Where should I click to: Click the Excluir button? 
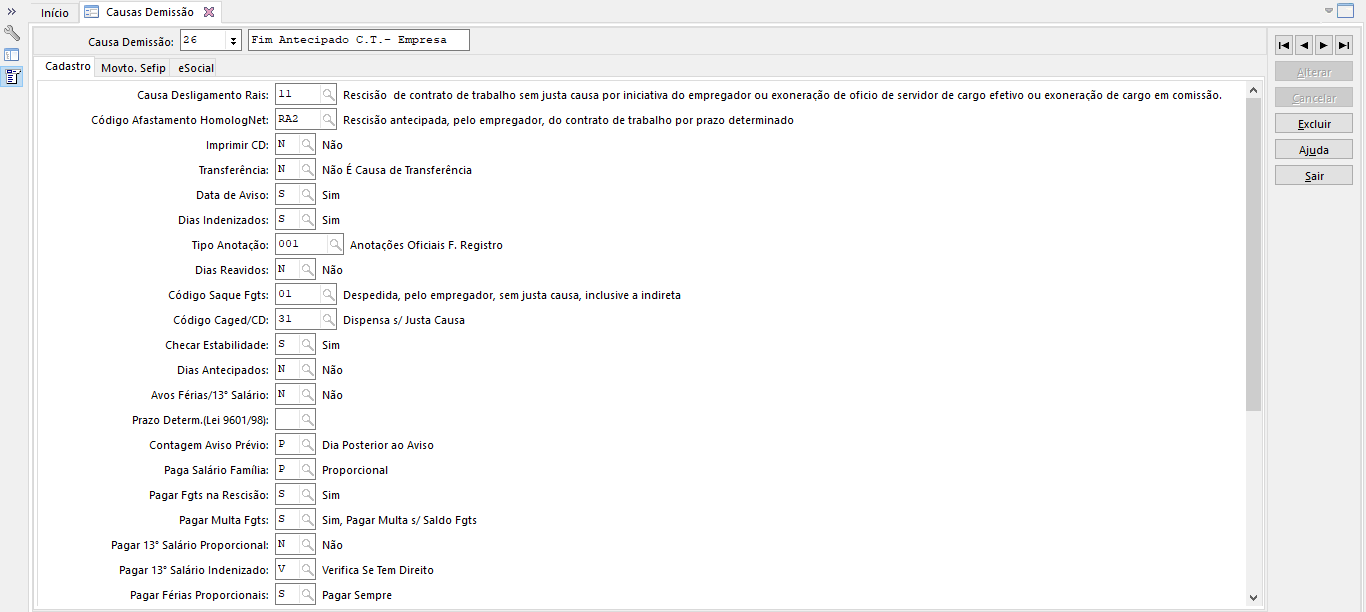pyautogui.click(x=1314, y=124)
